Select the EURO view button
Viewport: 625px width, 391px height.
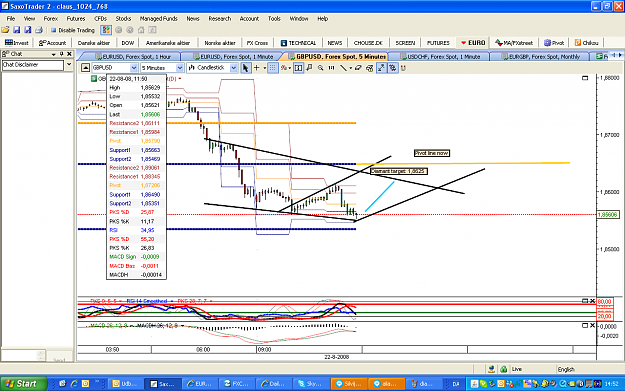pos(473,43)
